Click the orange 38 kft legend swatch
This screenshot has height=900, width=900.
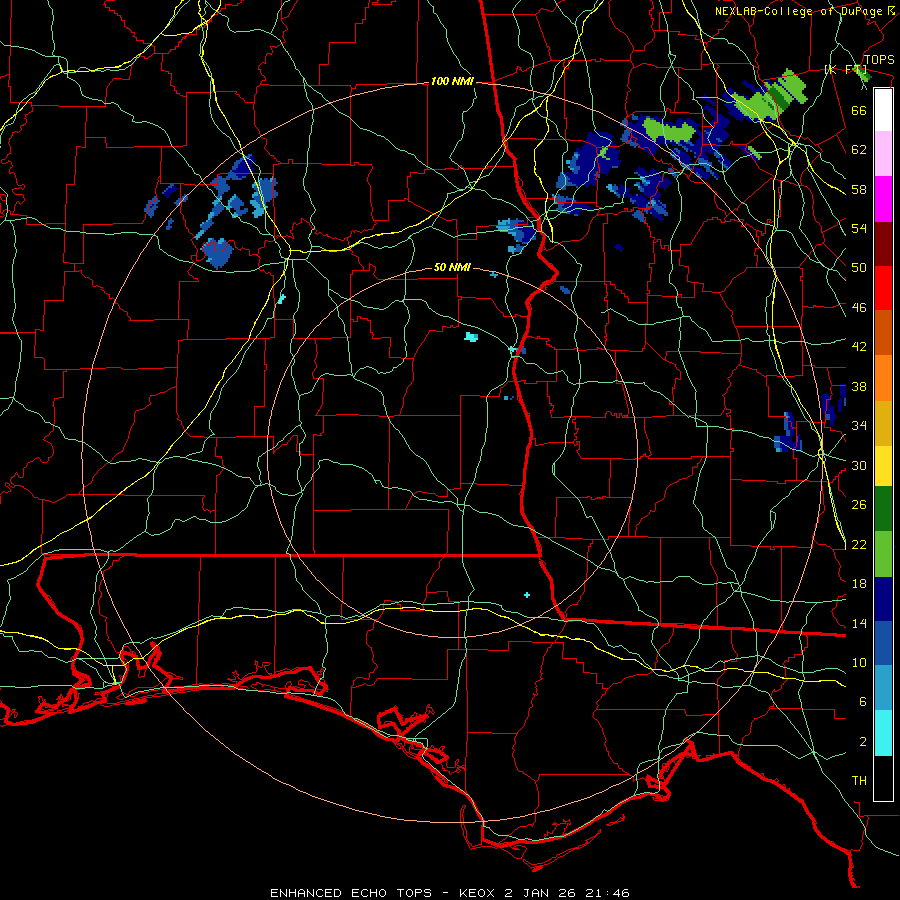(x=883, y=377)
